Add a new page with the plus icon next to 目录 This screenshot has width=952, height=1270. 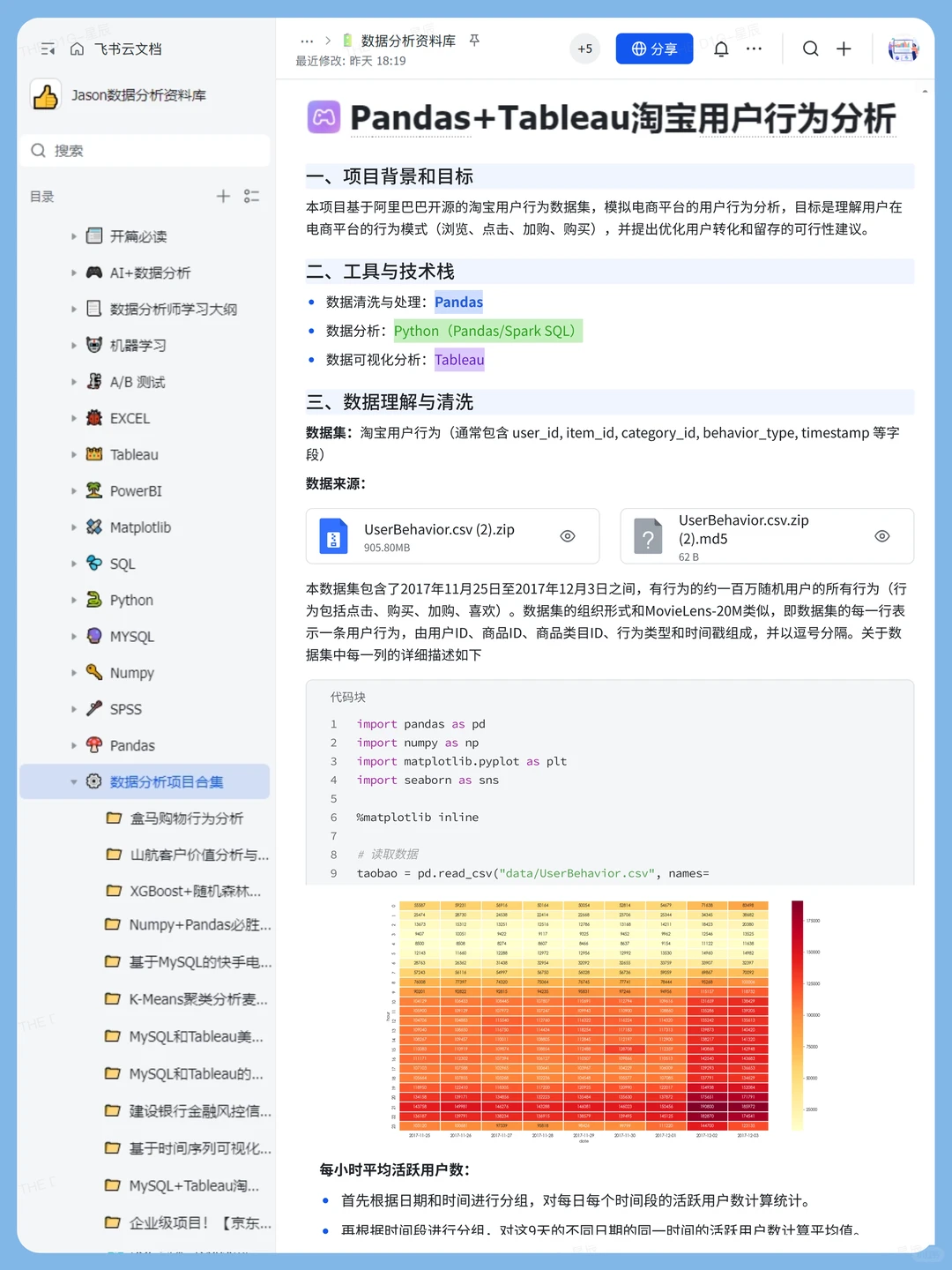tap(224, 196)
